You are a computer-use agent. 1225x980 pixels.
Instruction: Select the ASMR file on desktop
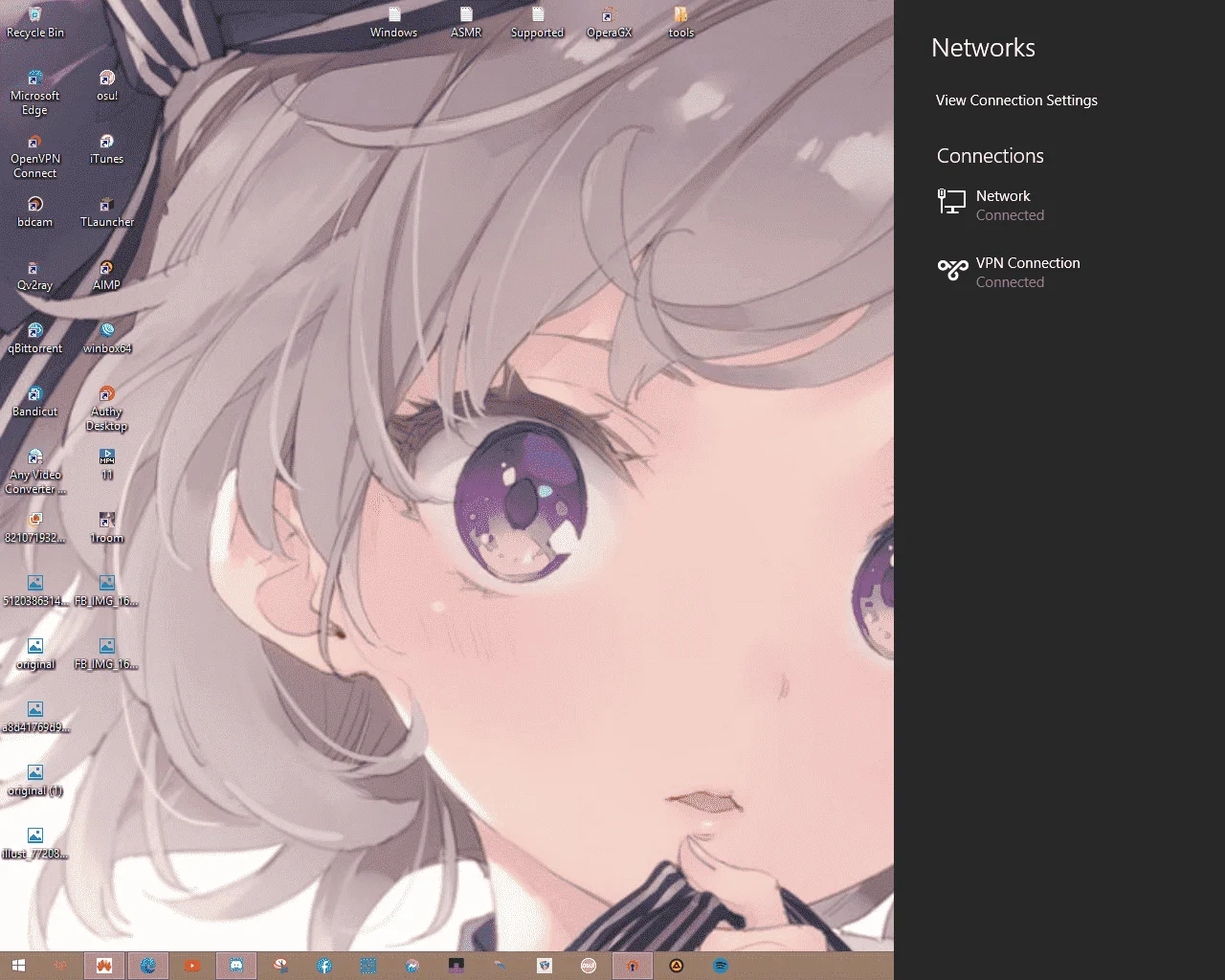466,23
